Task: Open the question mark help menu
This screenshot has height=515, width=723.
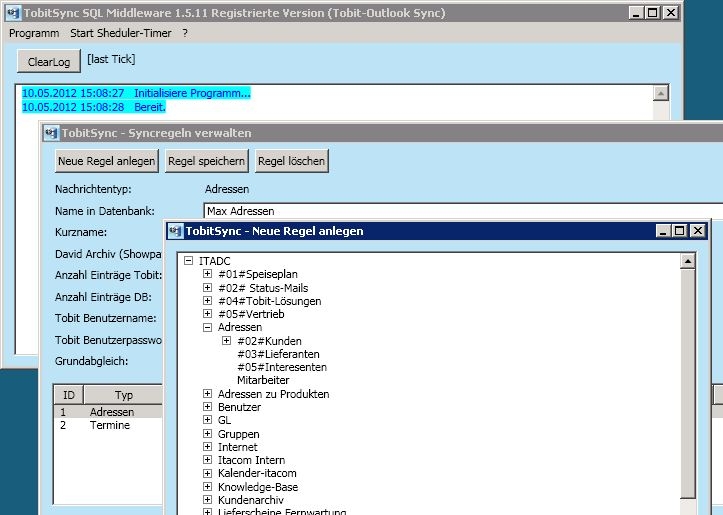Action: (185, 33)
